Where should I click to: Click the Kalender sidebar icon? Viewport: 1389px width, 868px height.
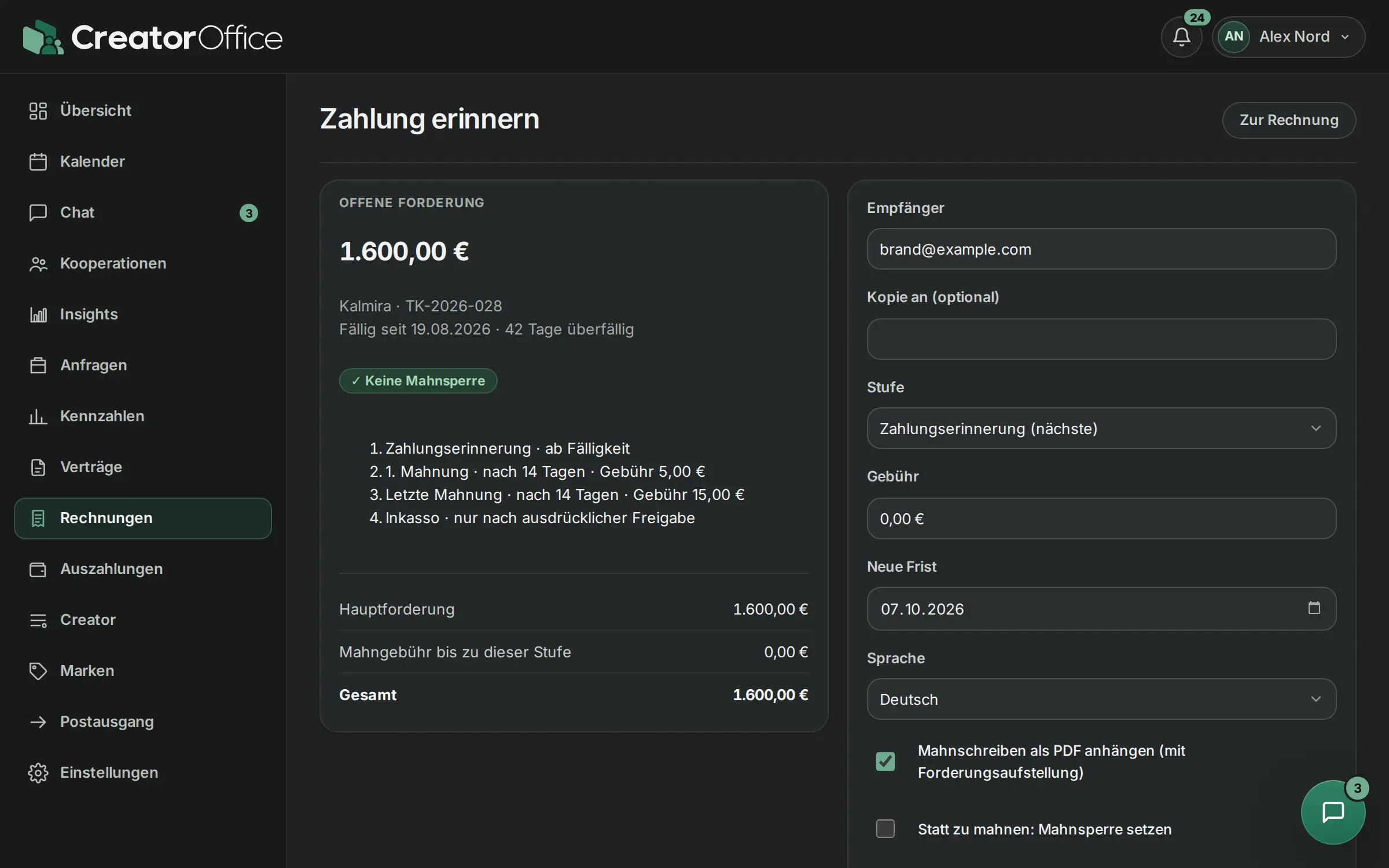[38, 161]
